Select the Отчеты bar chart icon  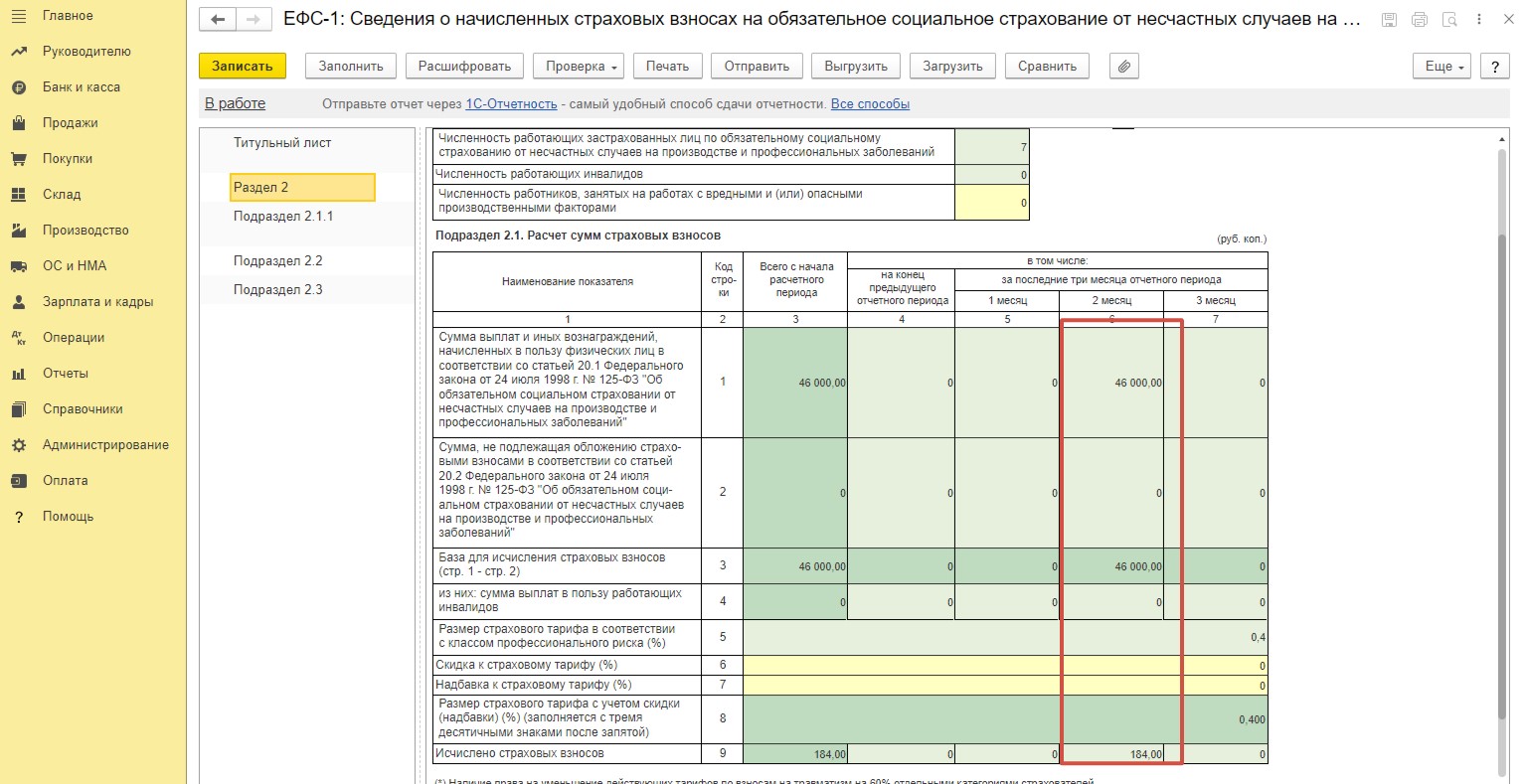(18, 374)
